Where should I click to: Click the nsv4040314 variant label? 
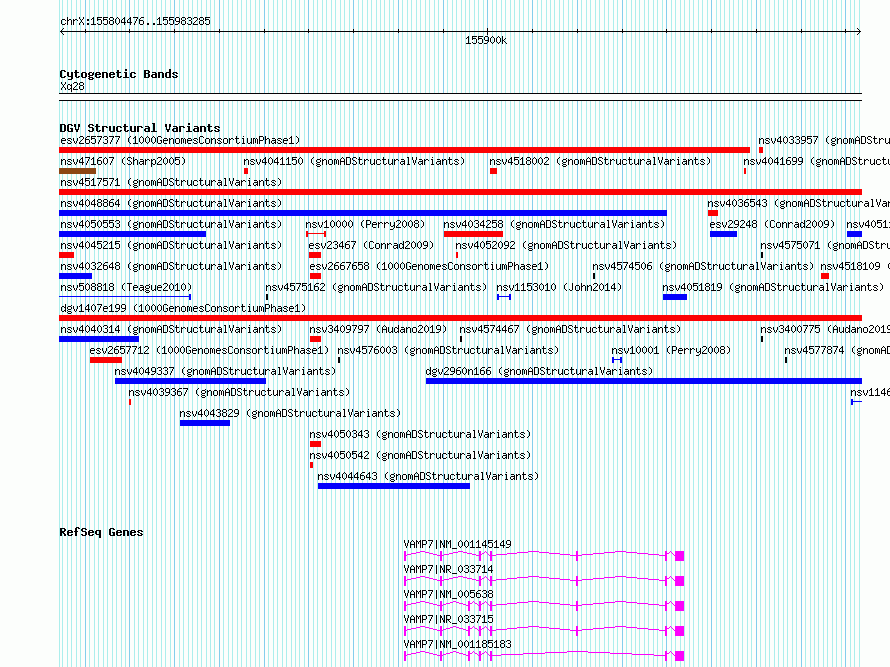(x=171, y=329)
